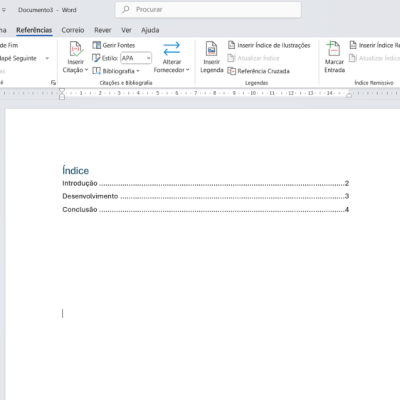
Task: Open the Ajuda tab
Action: click(150, 30)
